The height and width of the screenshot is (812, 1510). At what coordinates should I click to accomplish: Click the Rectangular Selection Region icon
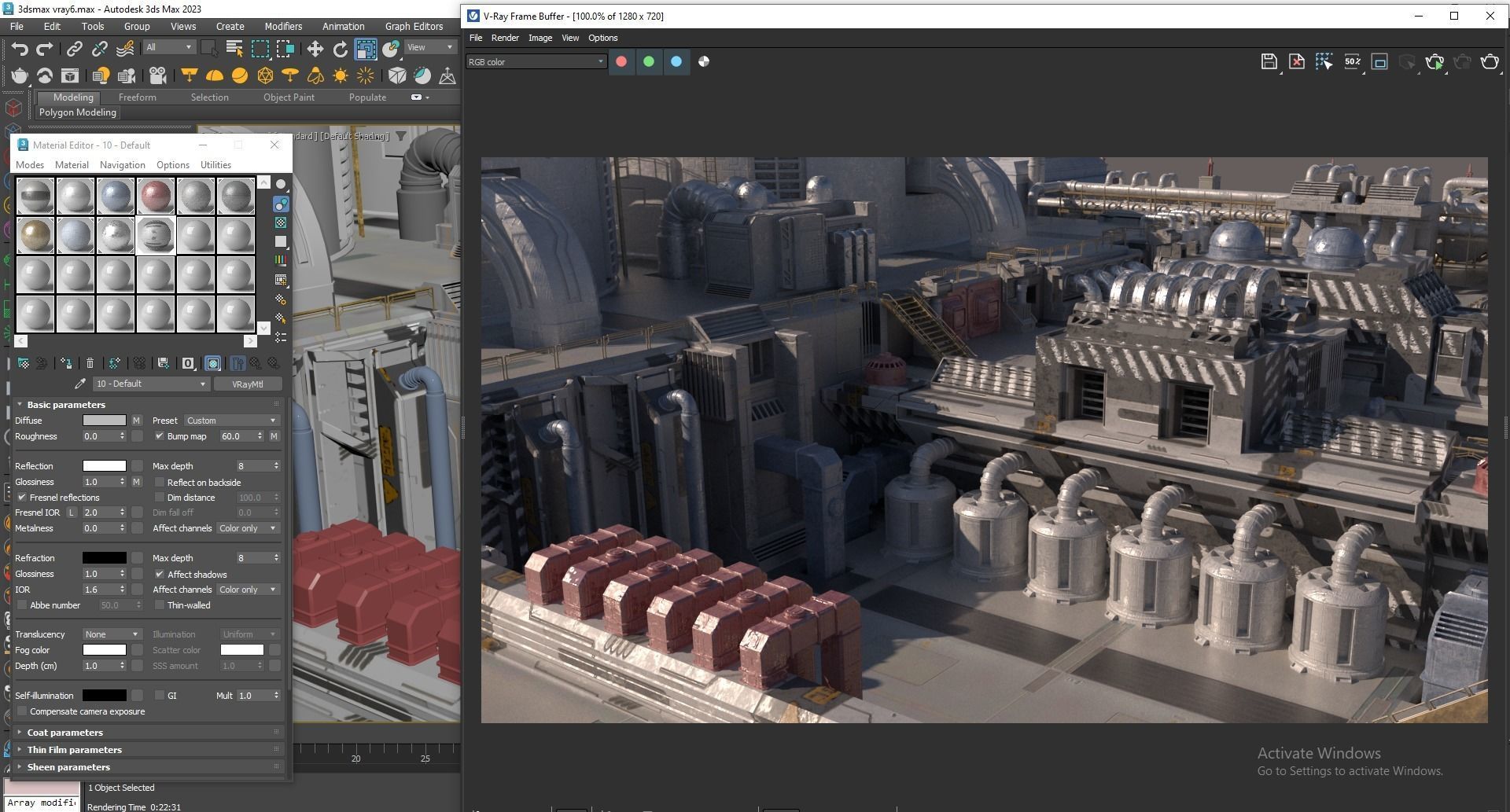click(260, 49)
